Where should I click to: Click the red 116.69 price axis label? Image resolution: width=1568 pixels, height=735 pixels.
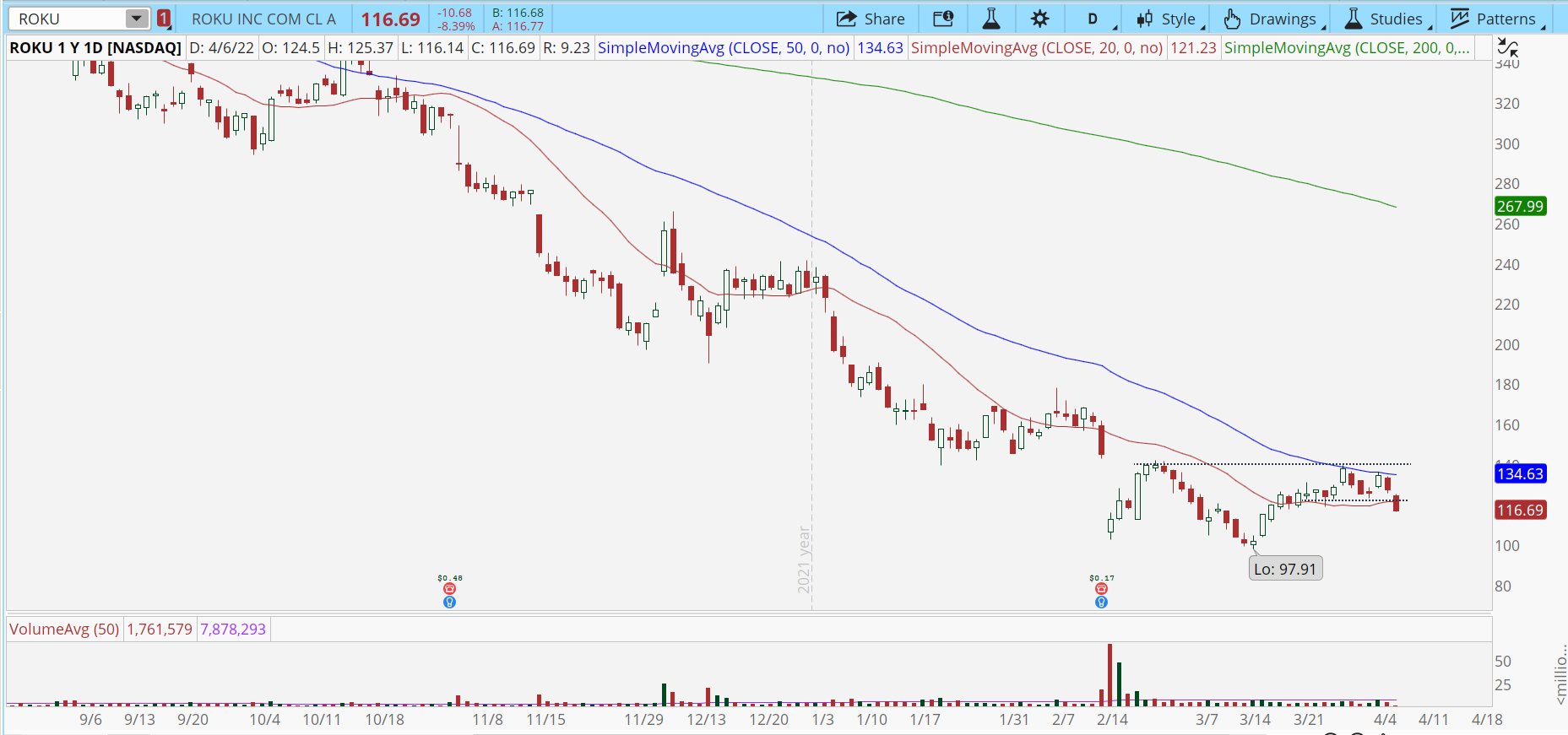[1520, 510]
